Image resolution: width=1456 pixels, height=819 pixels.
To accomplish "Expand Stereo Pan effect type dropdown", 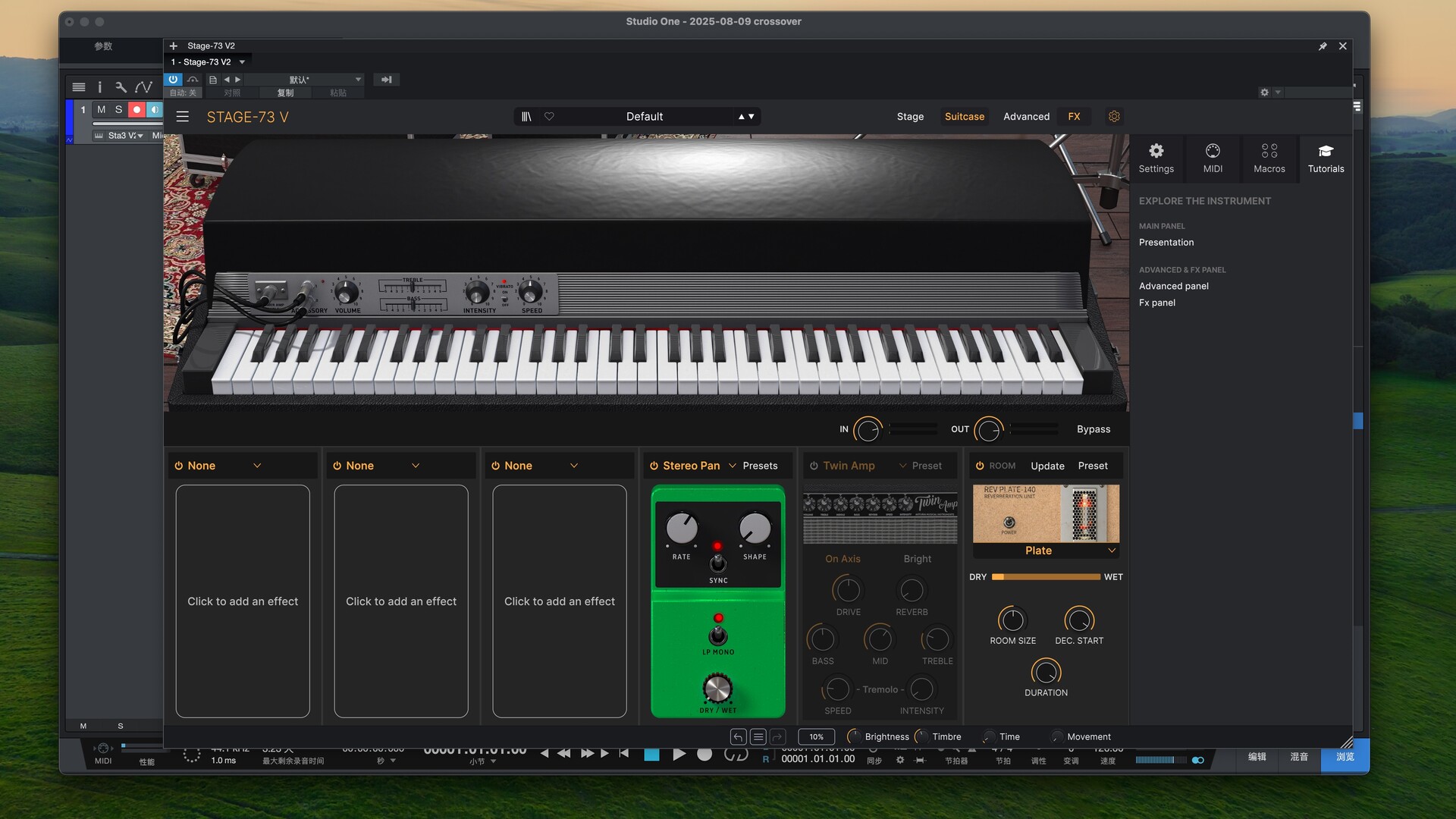I will (x=733, y=466).
